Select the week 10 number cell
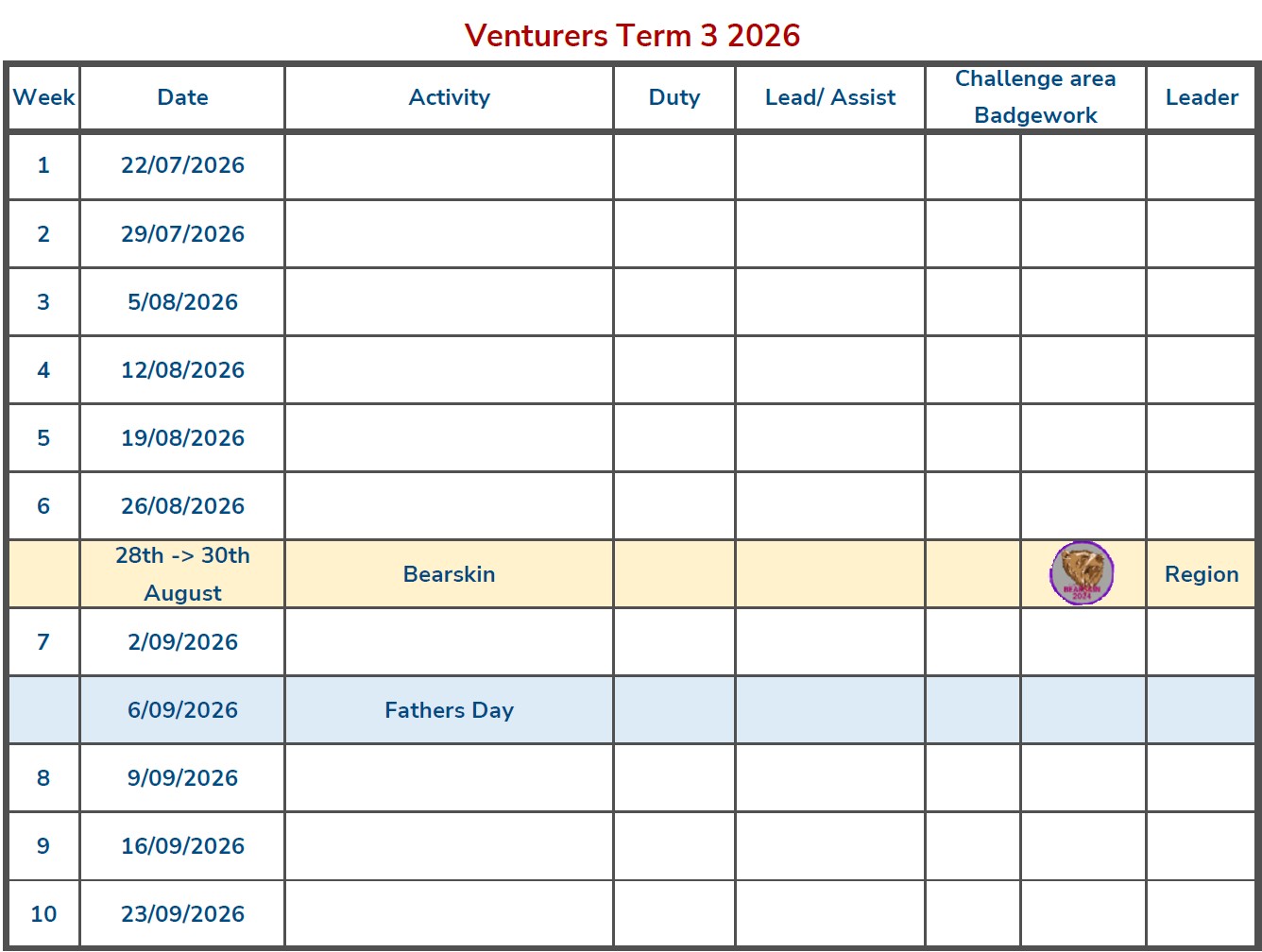Image resolution: width=1262 pixels, height=952 pixels. point(43,914)
